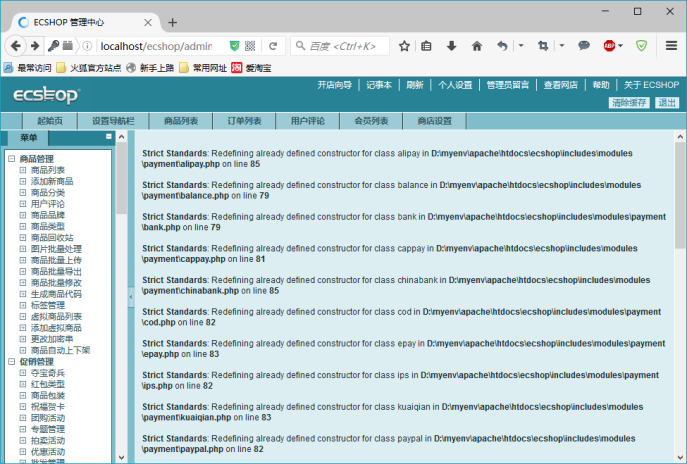This screenshot has width=687, height=464.
Task: Reload the page with the refresh icon
Action: (273, 46)
